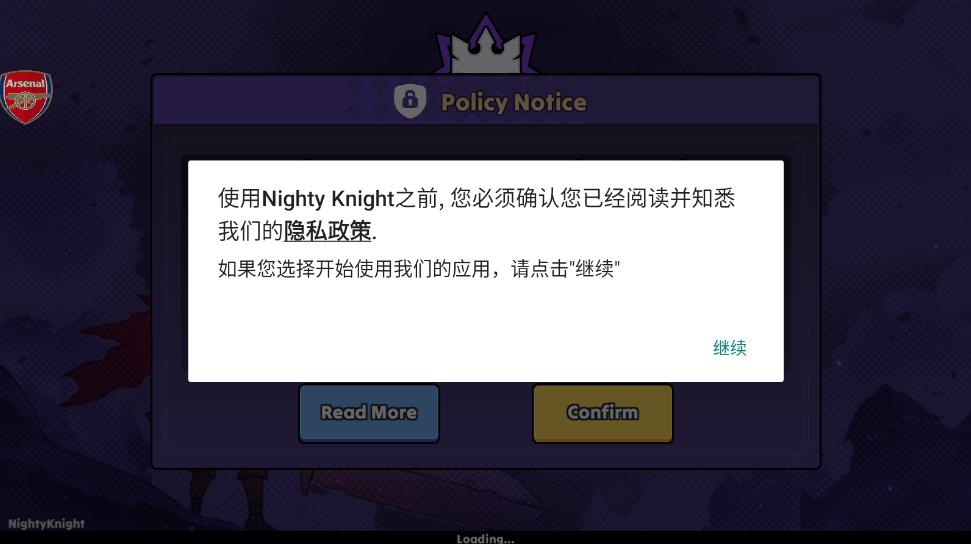
Task: Click the blue Read More button
Action: point(369,413)
